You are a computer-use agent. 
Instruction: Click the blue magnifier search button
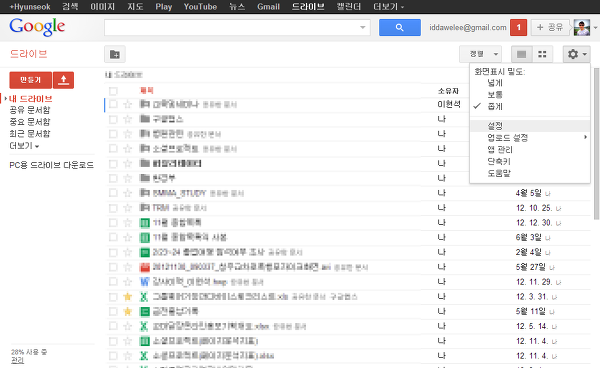399,28
